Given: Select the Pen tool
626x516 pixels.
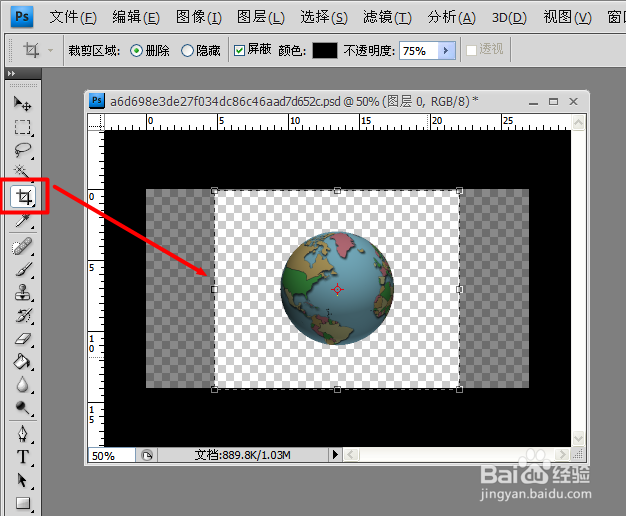Looking at the screenshot, I should click(22, 434).
